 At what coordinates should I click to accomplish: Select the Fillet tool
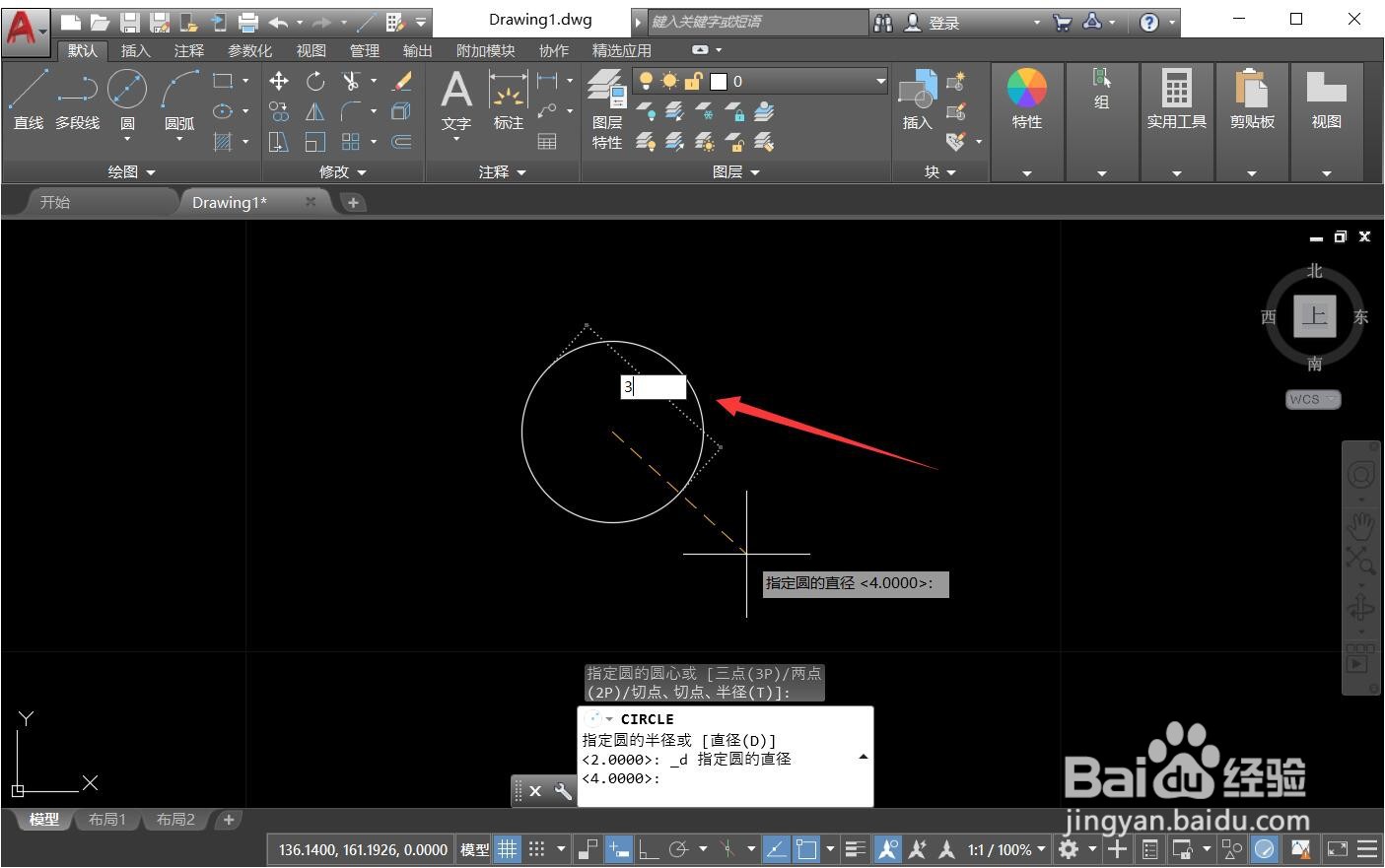[x=351, y=111]
